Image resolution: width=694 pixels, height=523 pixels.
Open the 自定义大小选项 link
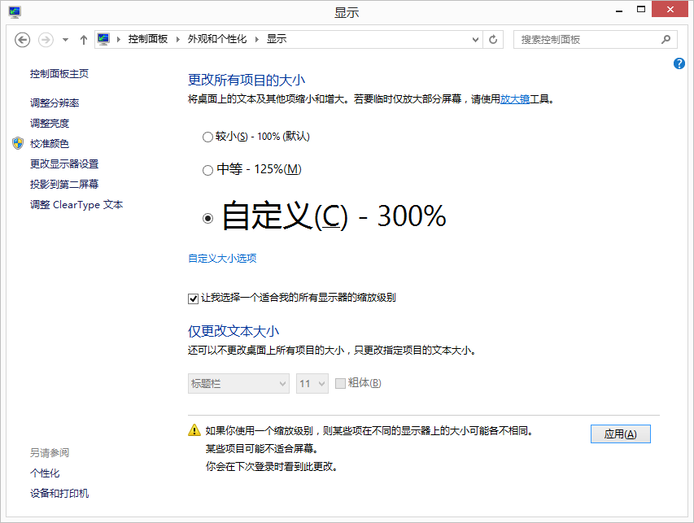point(222,258)
